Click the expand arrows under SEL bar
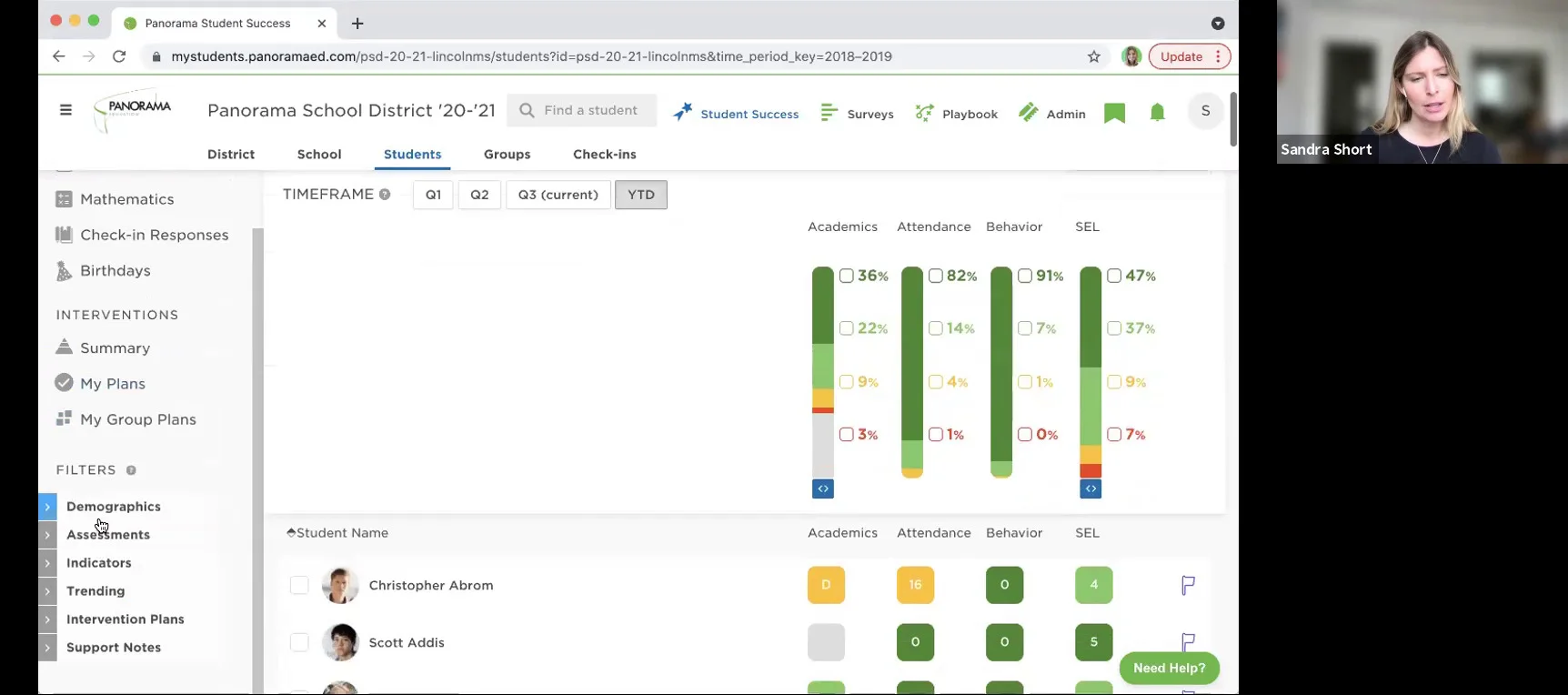Screen dimensions: 1568x695 point(1091,489)
